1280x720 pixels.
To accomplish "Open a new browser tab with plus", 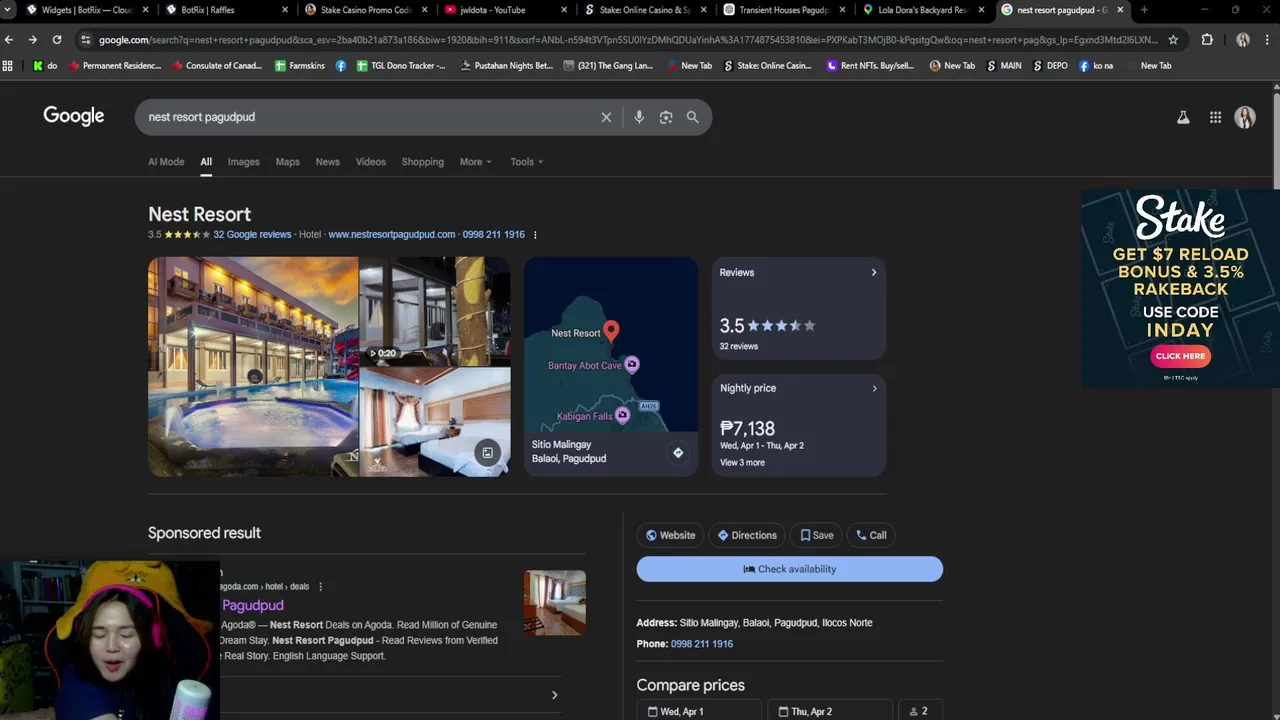I will pos(1144,10).
